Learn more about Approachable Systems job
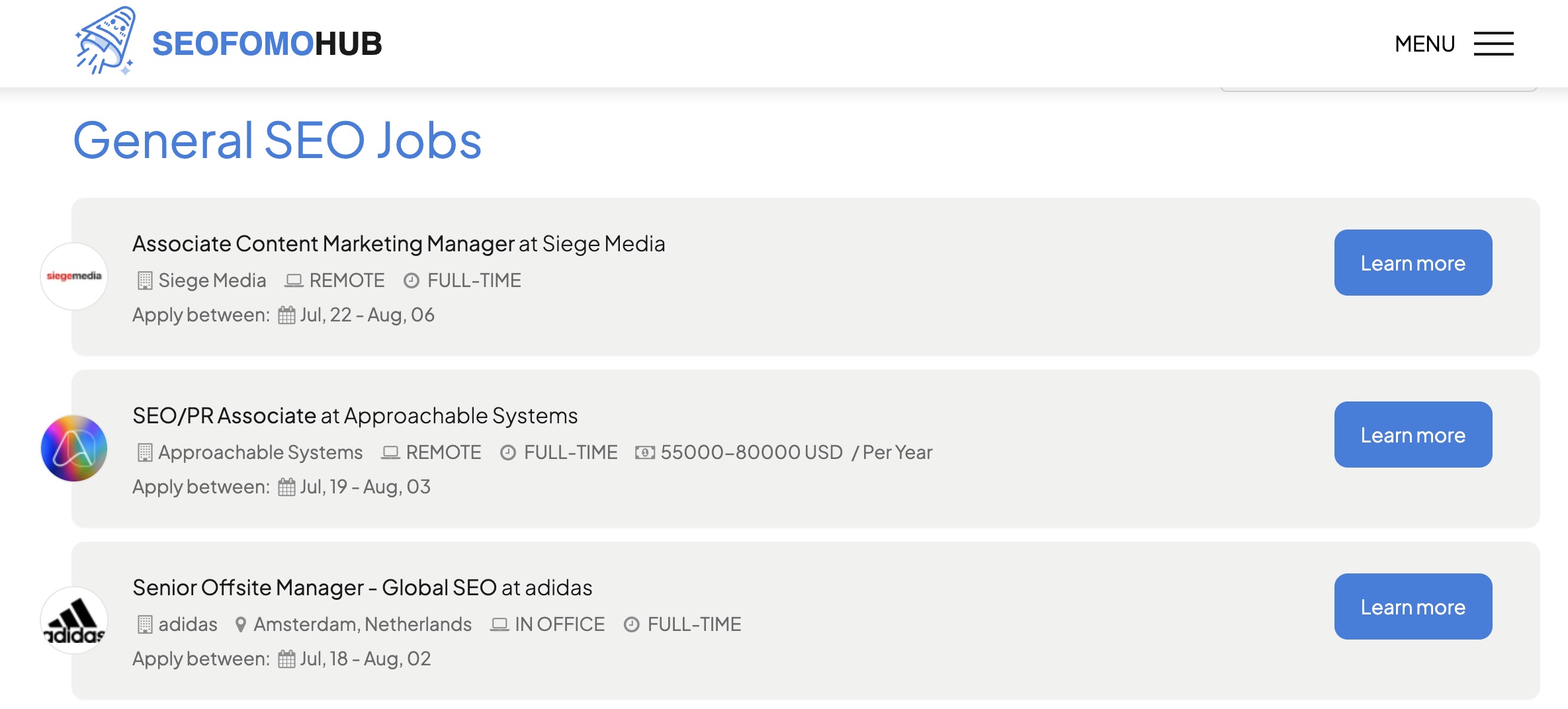1568x709 pixels. point(1413,435)
